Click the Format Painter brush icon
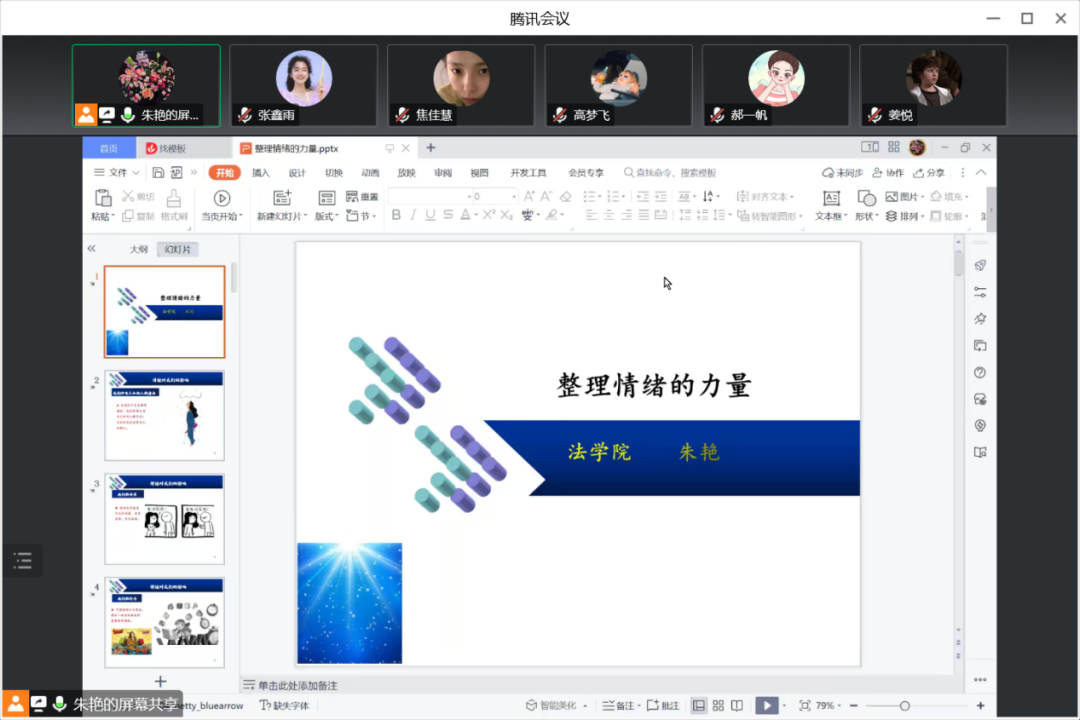Viewport: 1080px width, 720px height. 174,198
